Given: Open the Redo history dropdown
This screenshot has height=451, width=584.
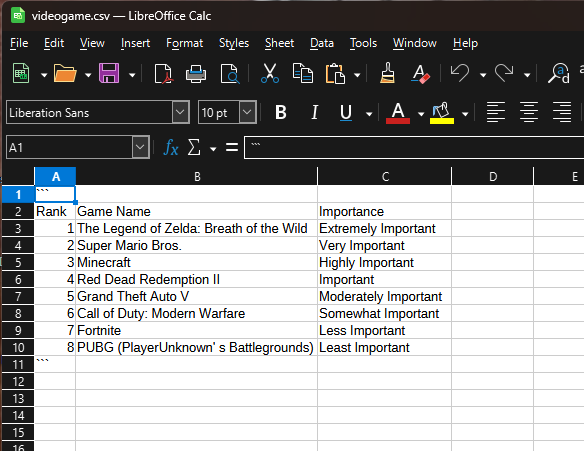Looking at the screenshot, I should coord(527,75).
